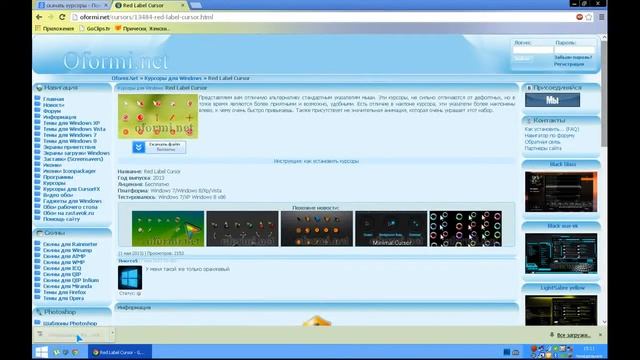Screen dimensions: 640x360
Task: Open the Red Label Cursor preview image
Action: [158, 116]
